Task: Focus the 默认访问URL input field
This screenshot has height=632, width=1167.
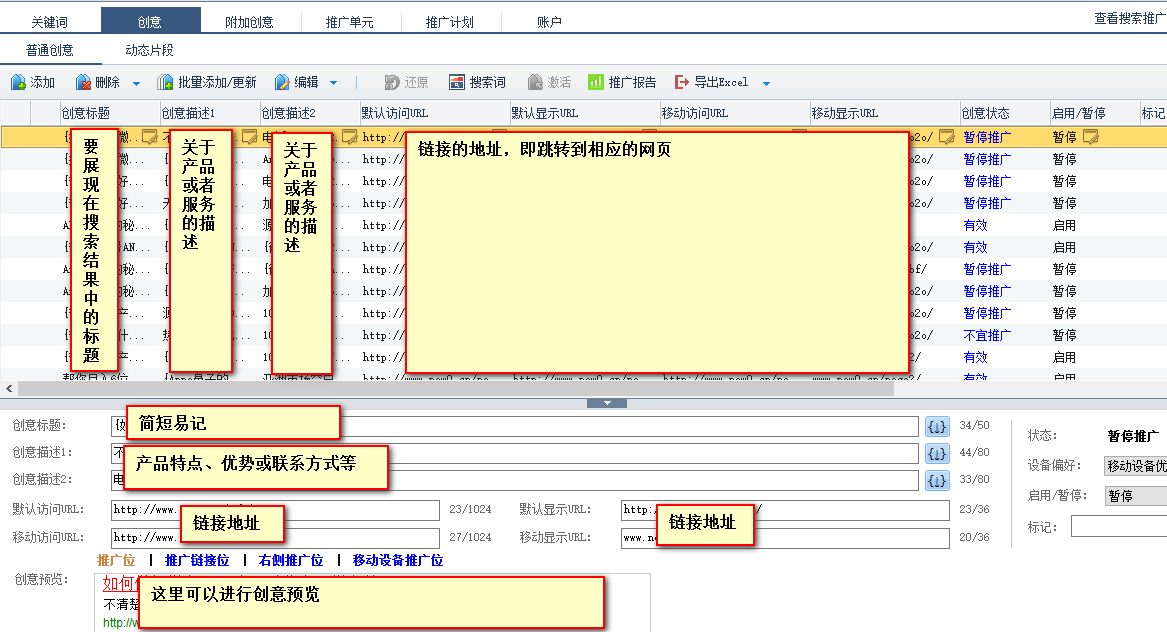Action: (x=275, y=510)
